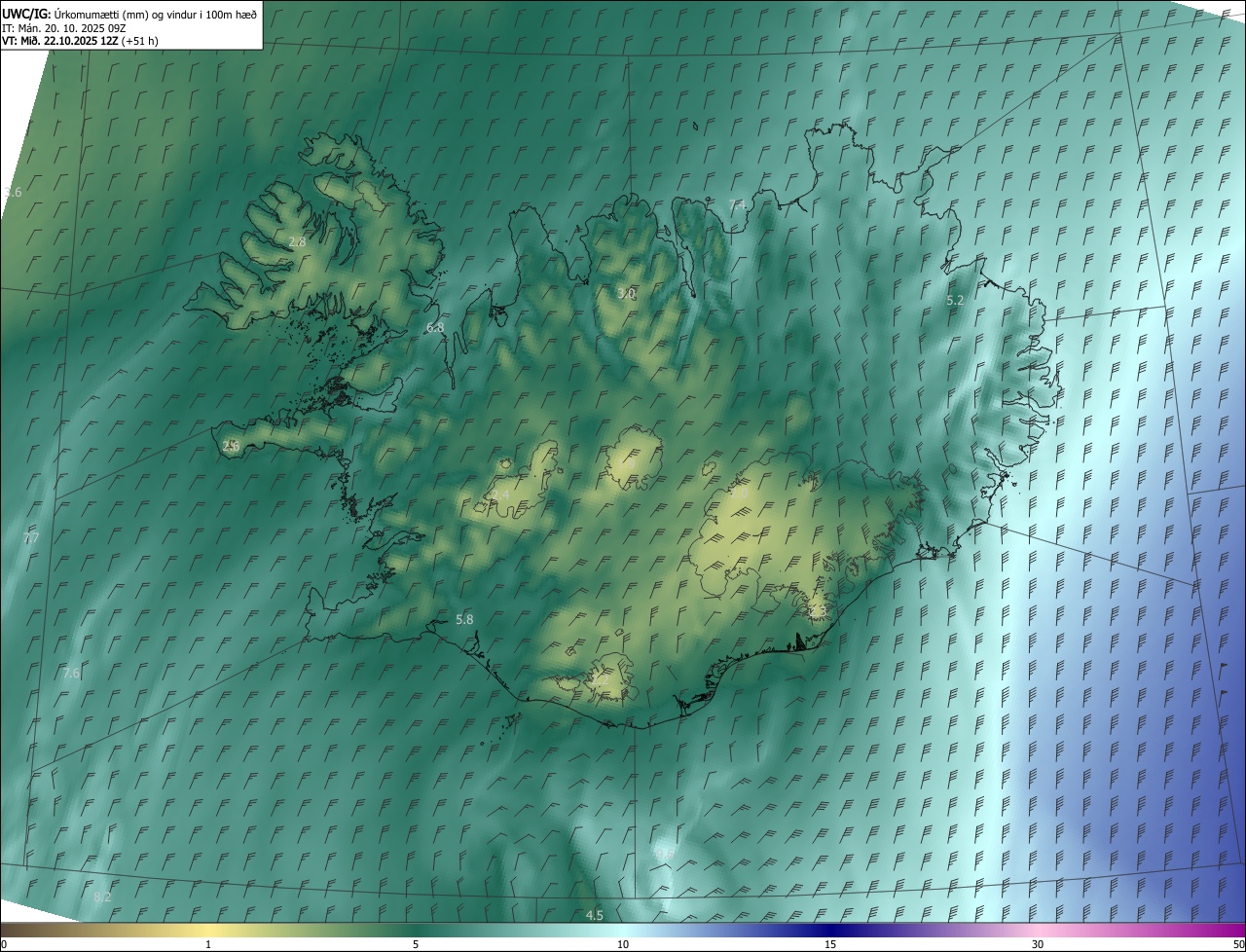The height and width of the screenshot is (952, 1246).
Task: Click the colorbar tick label 15
Action: 830,945
